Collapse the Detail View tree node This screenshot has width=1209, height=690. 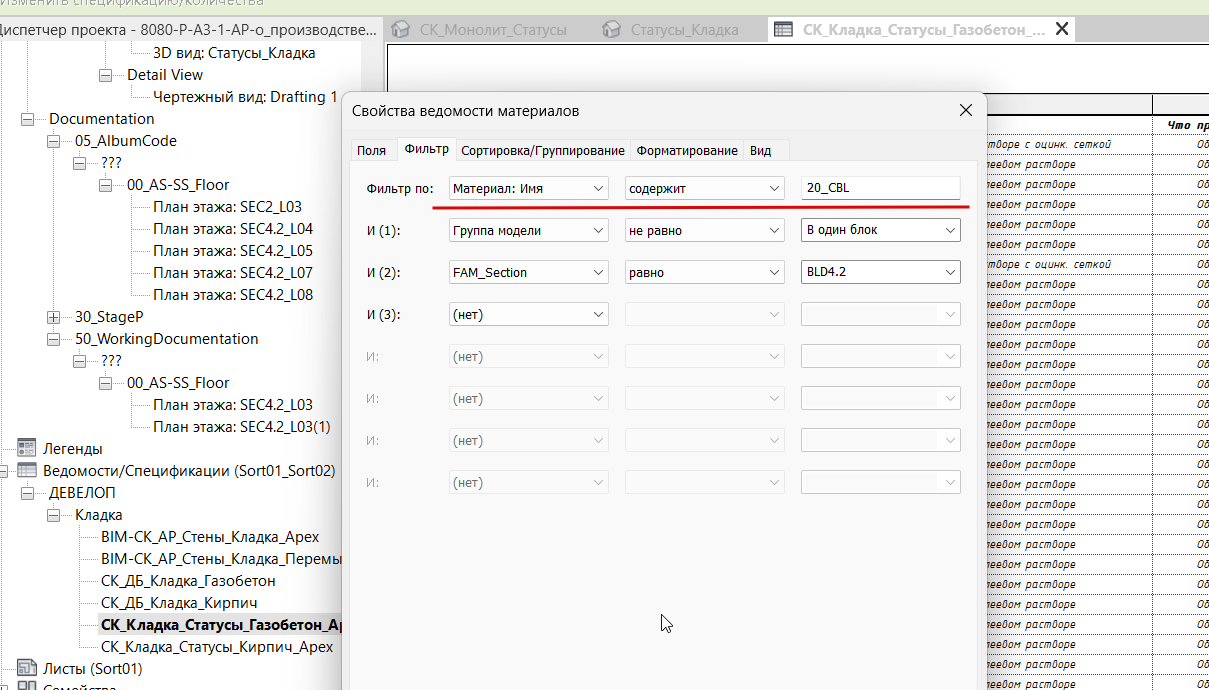(106, 75)
